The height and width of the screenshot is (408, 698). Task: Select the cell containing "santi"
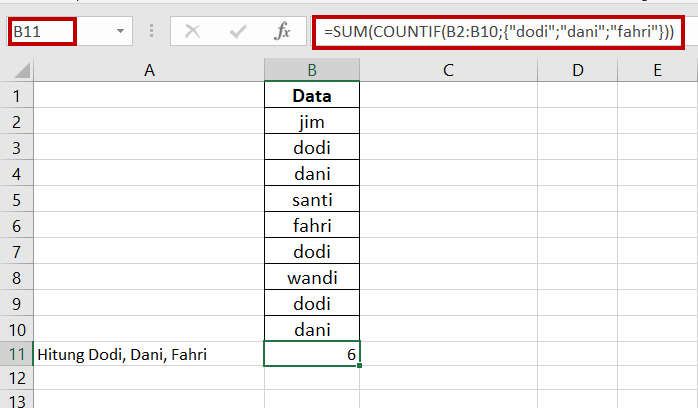(x=312, y=199)
